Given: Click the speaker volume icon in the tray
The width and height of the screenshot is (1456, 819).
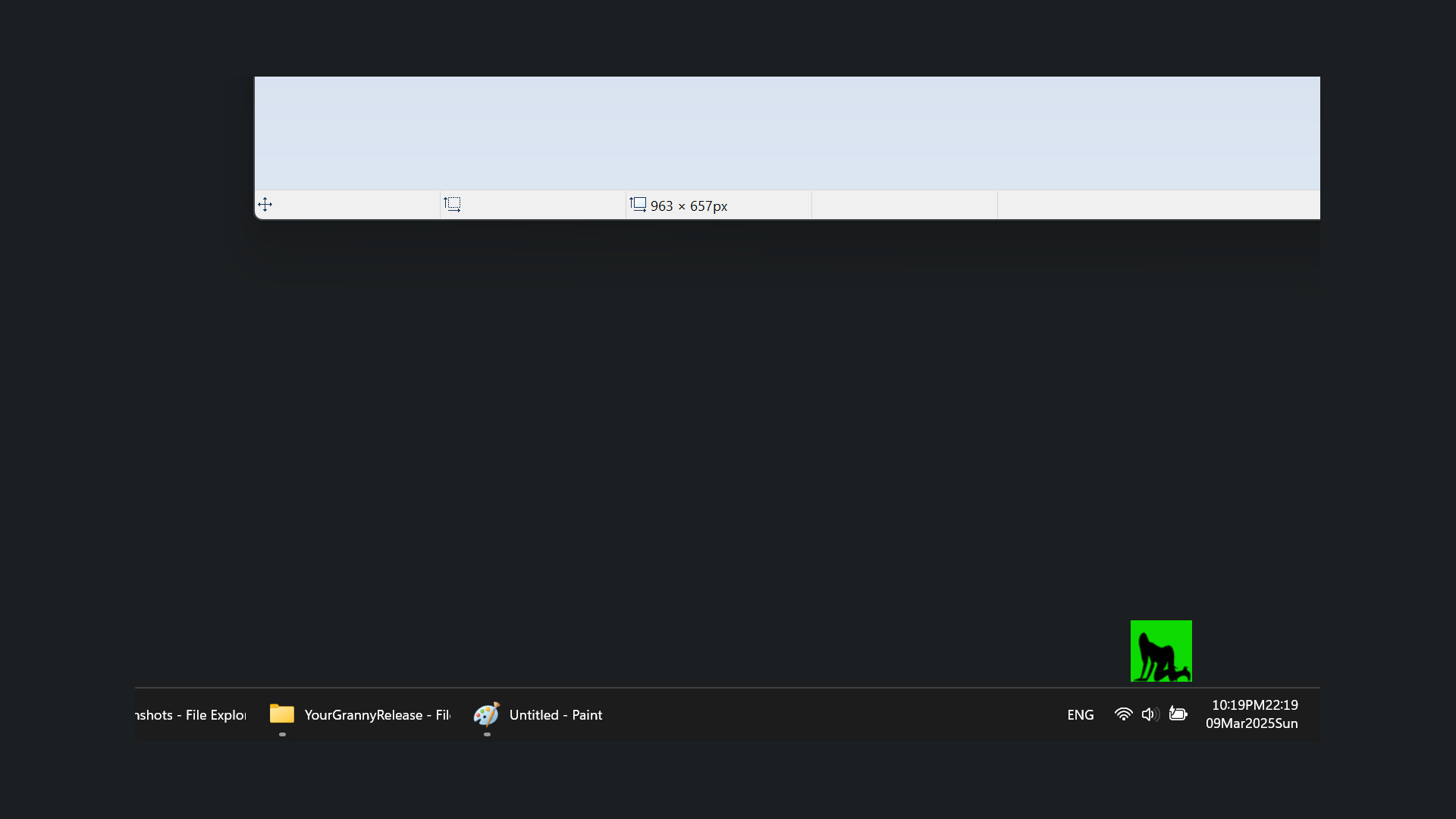Looking at the screenshot, I should click(x=1150, y=714).
